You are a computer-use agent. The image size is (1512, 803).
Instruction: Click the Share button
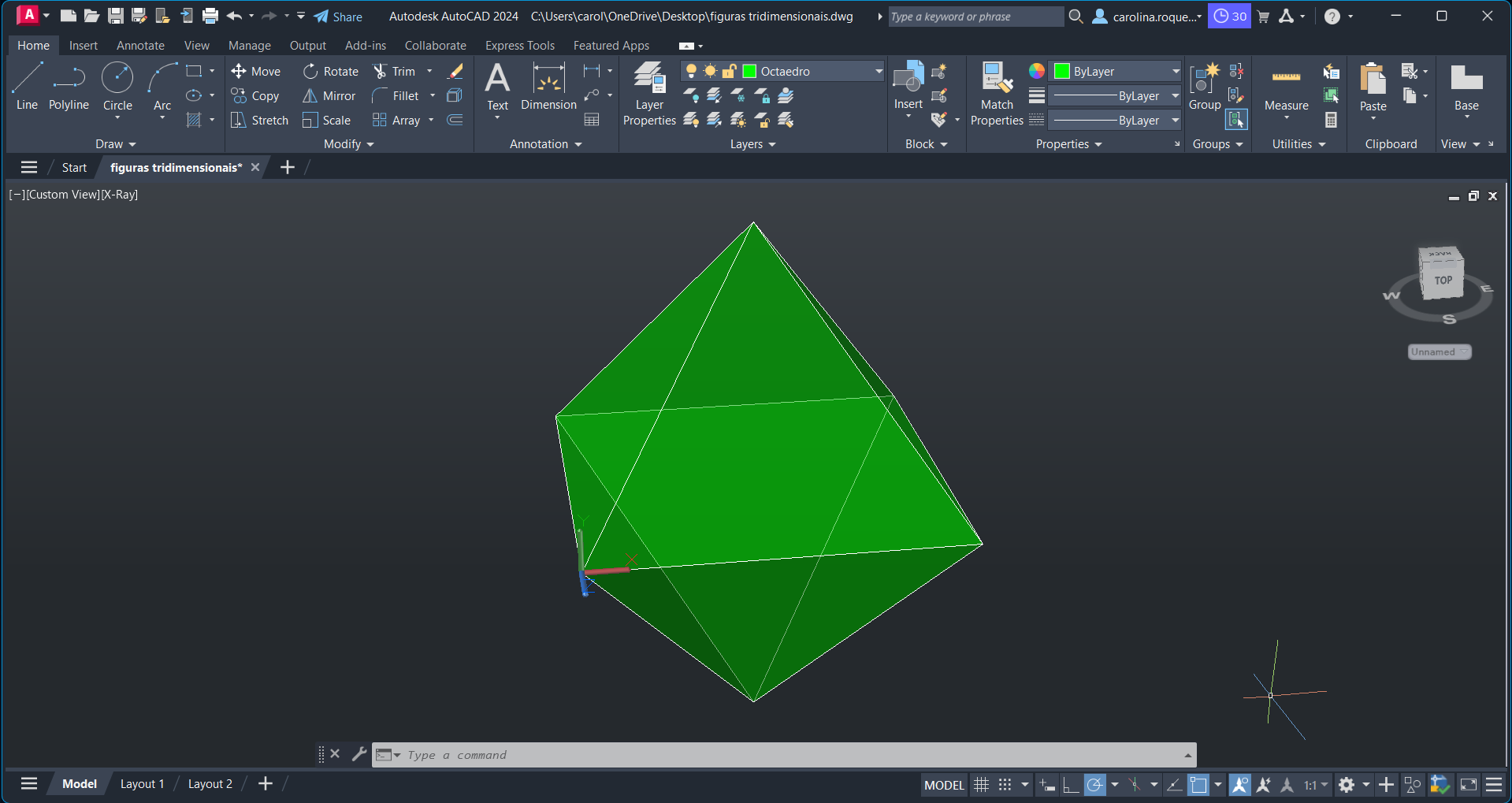click(x=338, y=17)
